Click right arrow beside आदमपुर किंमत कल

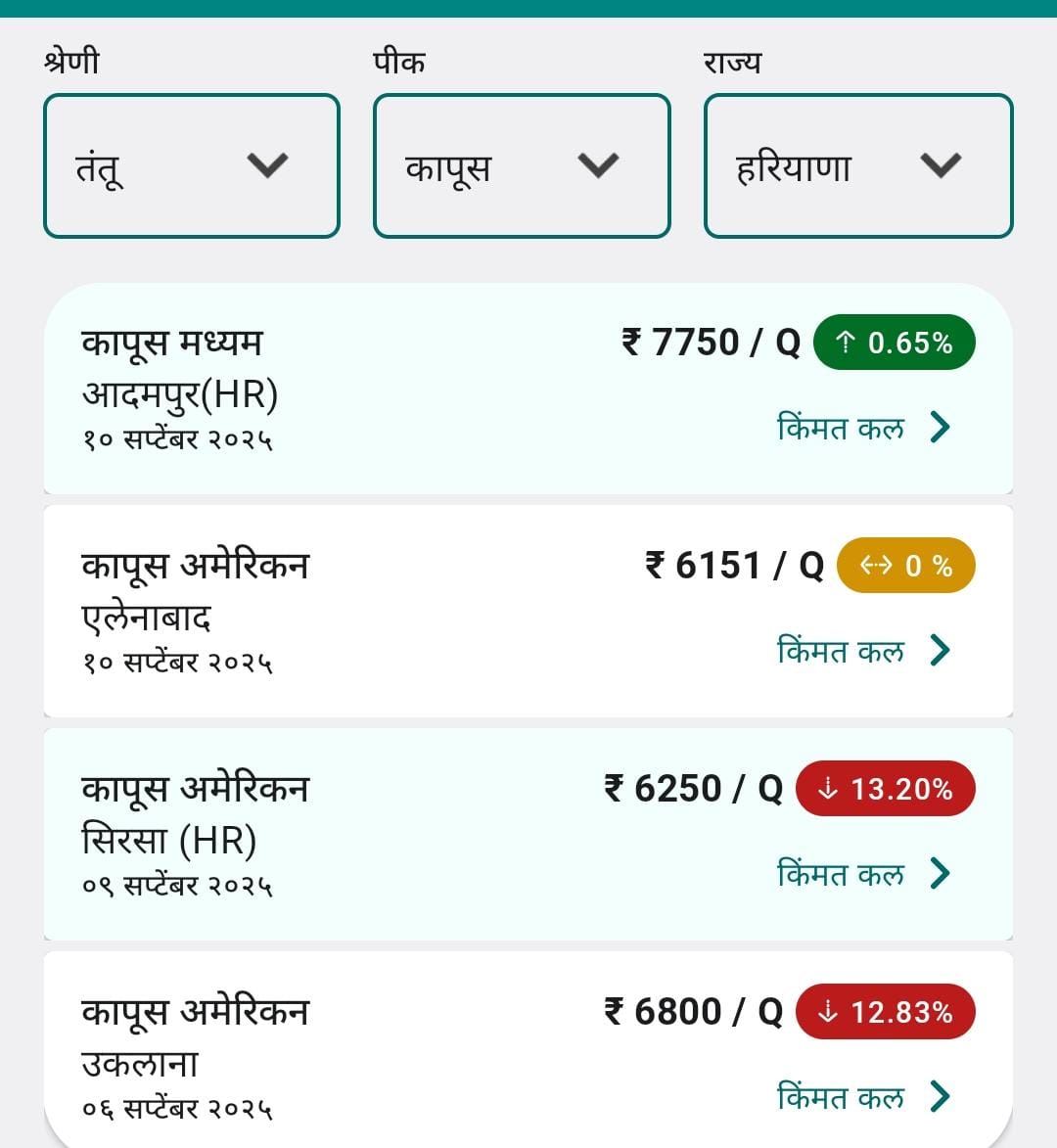(x=940, y=427)
